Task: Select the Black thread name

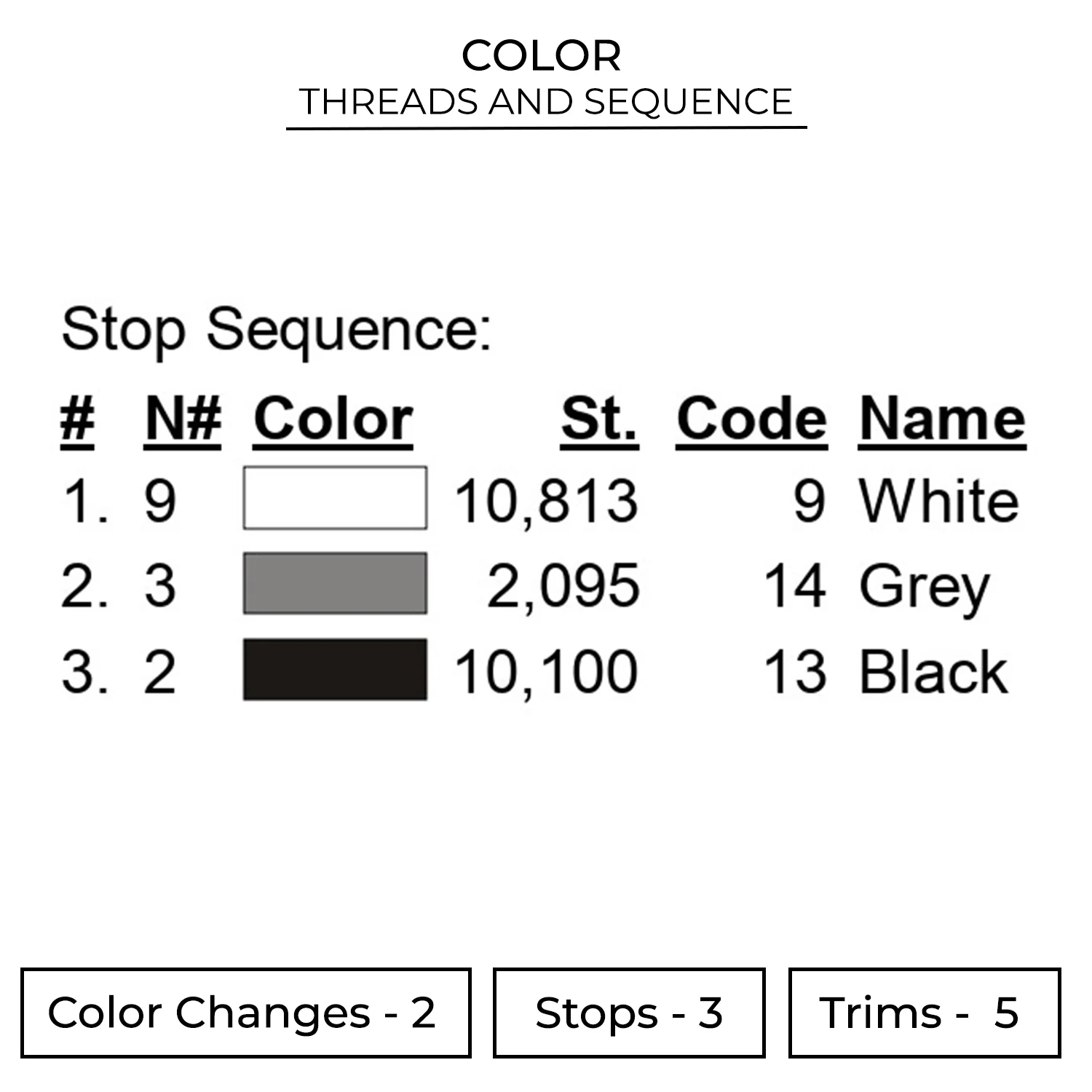Action: click(x=933, y=672)
